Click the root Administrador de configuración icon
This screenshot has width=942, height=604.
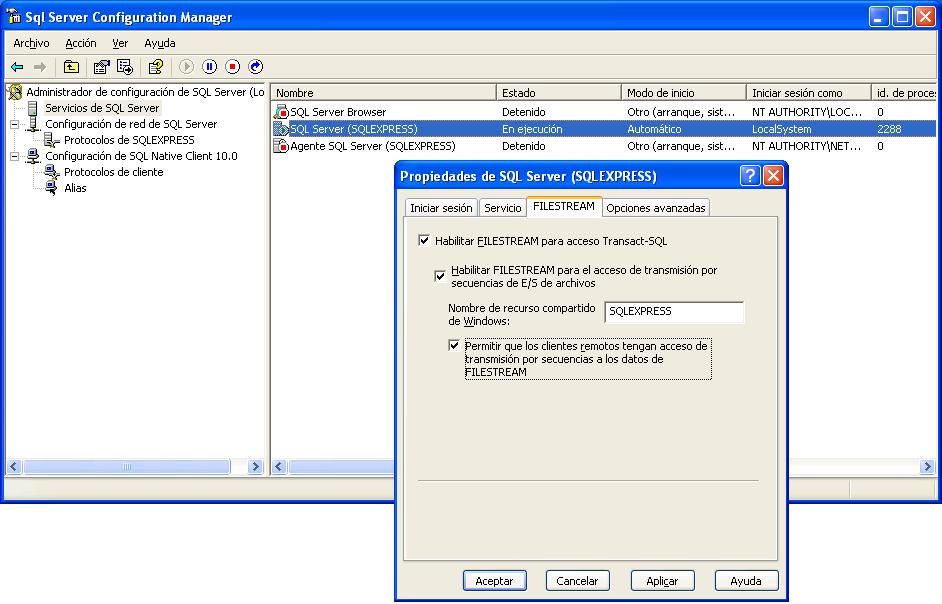coord(15,92)
